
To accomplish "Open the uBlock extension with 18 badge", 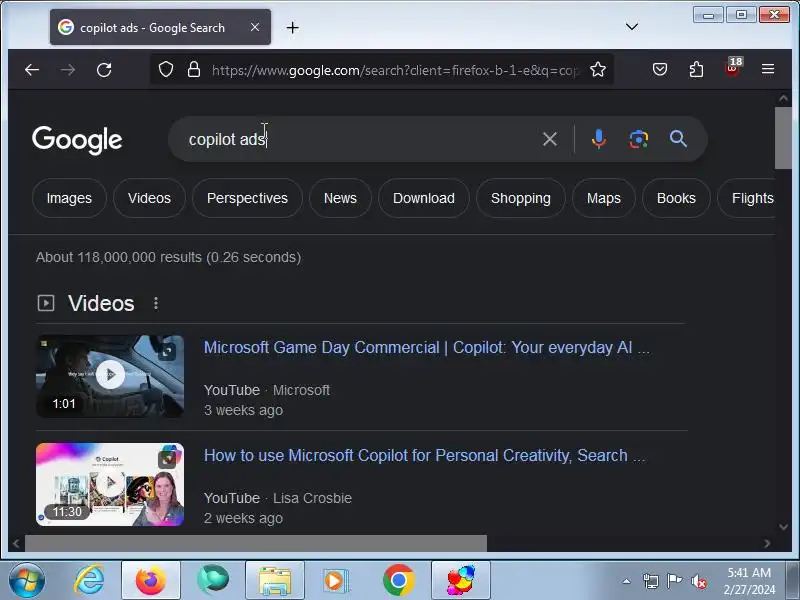I will (x=733, y=68).
